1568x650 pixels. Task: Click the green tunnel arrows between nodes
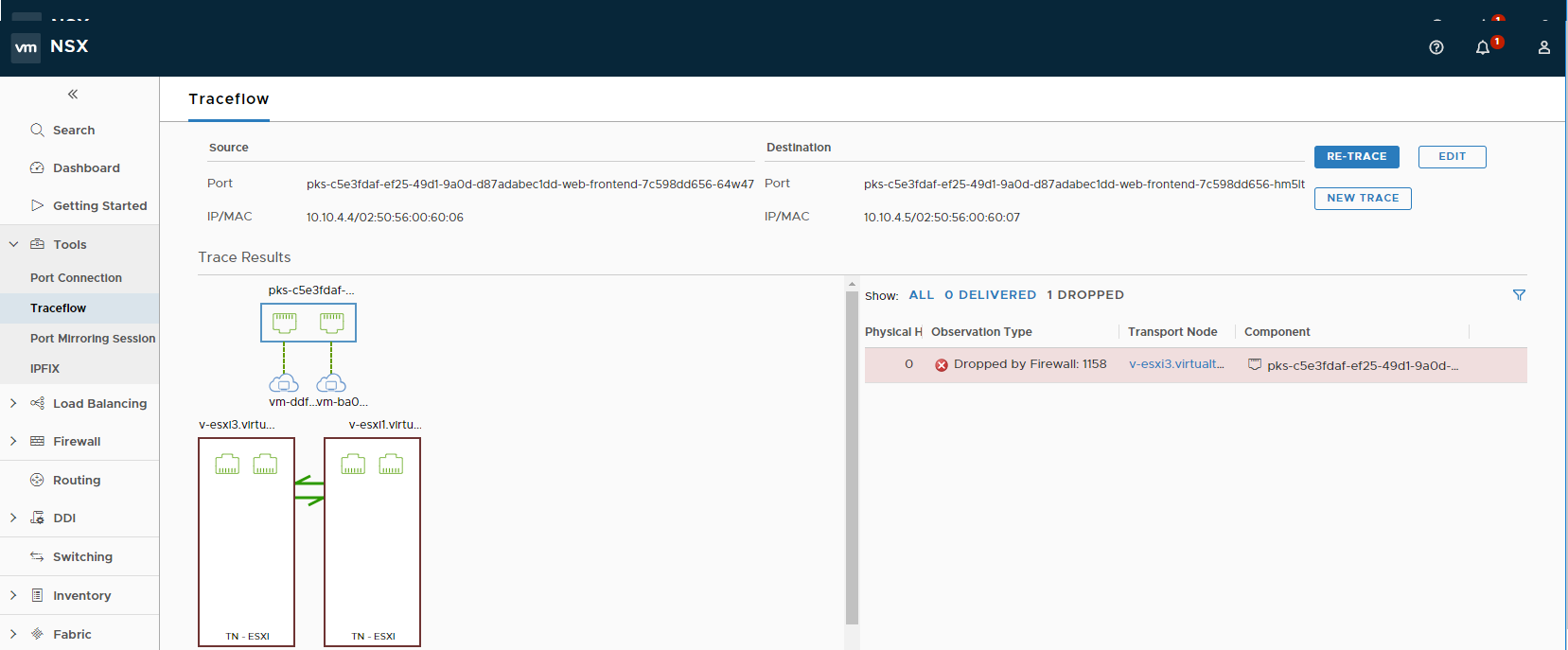point(309,491)
